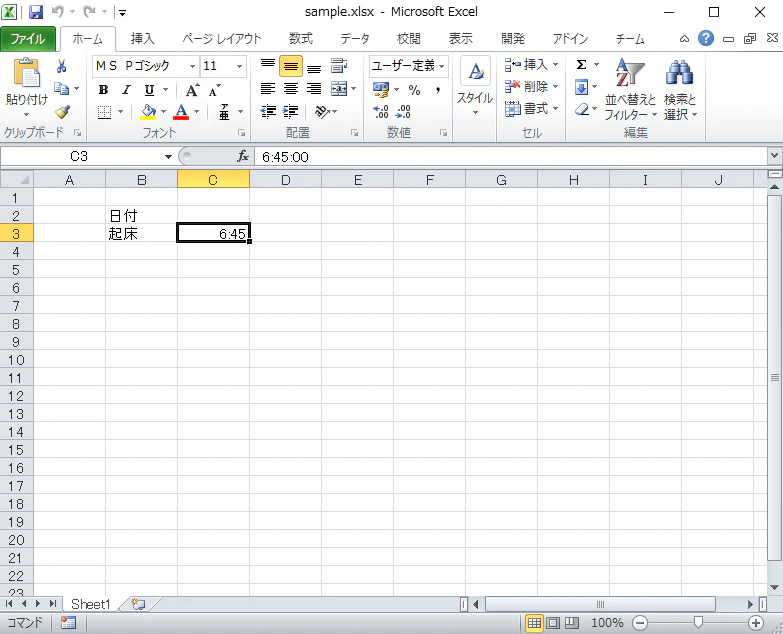Screen dimensions: 783x634
Task: Click the Save icon in quick access toolbar
Action: (36, 11)
